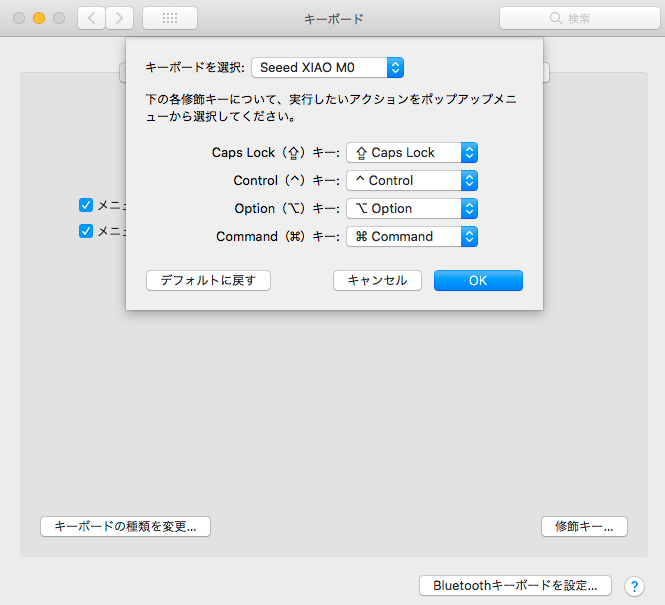Show all preferences grid icon
Viewport: 665px width, 605px height.
coord(170,18)
